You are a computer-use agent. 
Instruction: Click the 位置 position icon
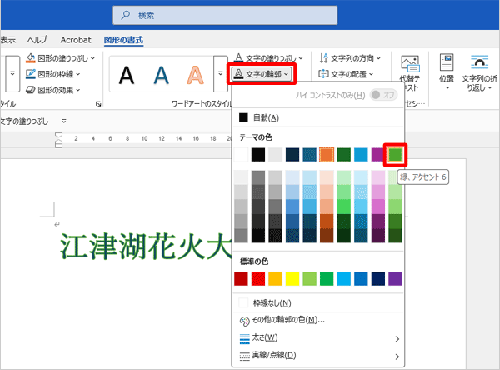tap(446, 62)
